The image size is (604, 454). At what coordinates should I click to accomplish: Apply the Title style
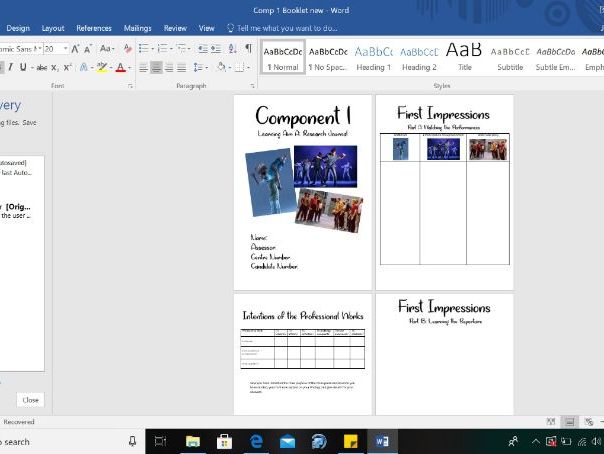[x=464, y=57]
